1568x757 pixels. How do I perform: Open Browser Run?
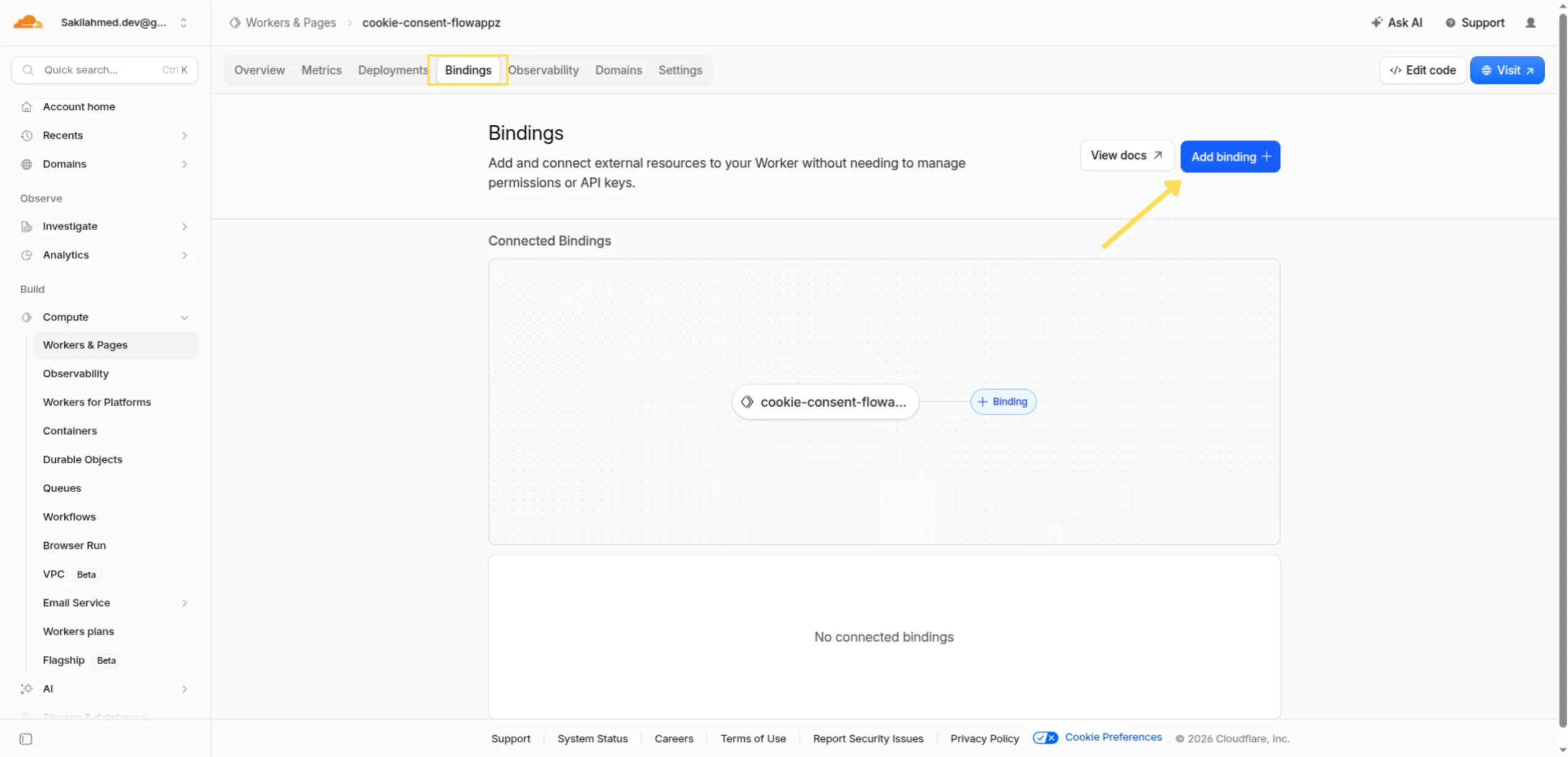(74, 545)
